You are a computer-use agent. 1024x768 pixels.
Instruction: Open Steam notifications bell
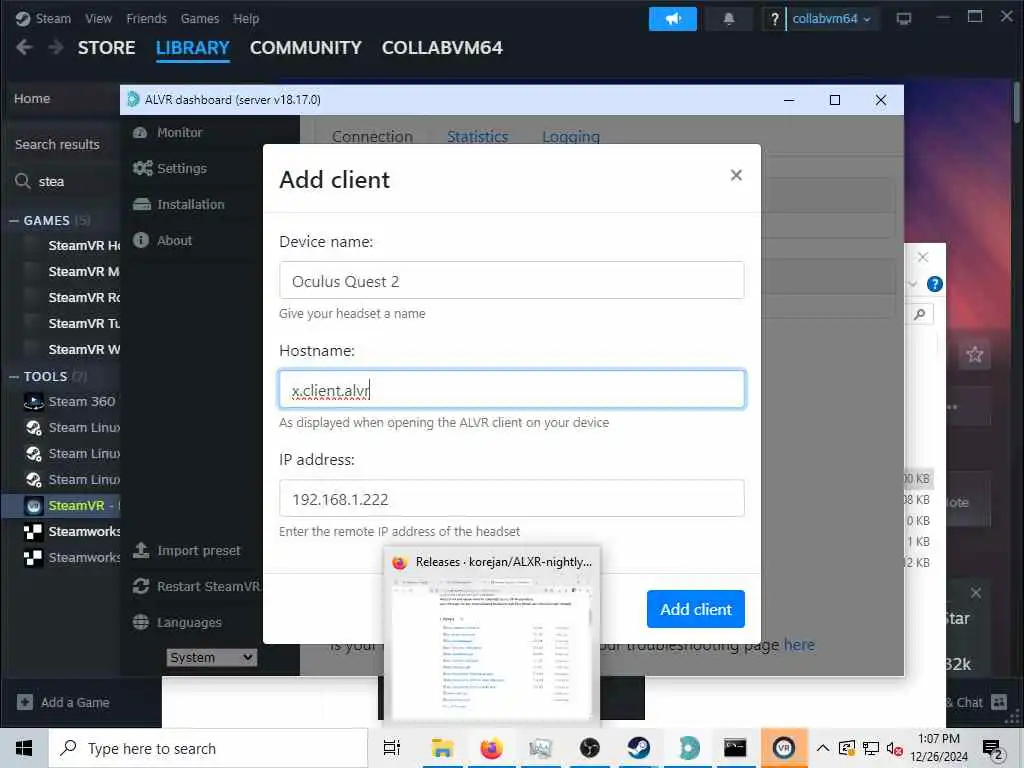tap(728, 19)
